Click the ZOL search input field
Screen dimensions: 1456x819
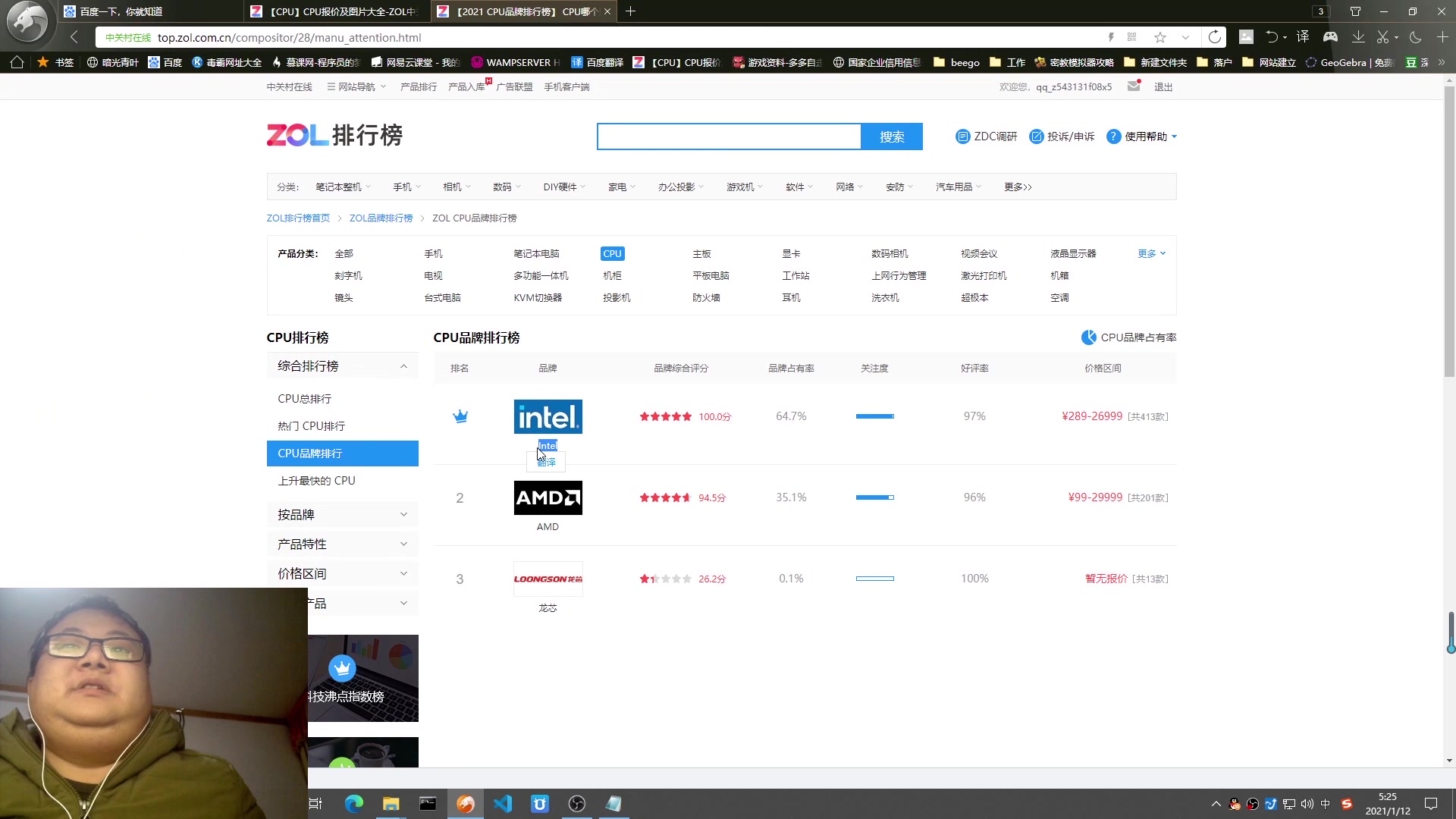click(x=729, y=136)
